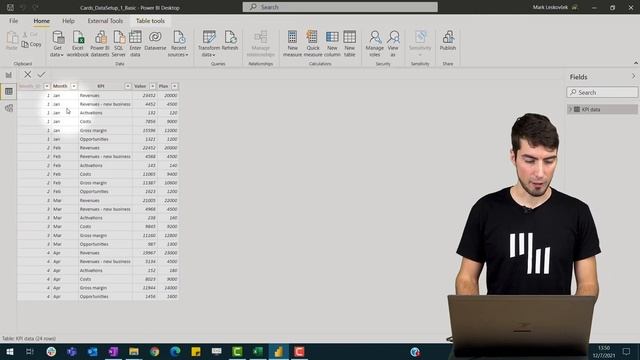Publish the report
Screen dimensions: 640x360
(x=448, y=41)
